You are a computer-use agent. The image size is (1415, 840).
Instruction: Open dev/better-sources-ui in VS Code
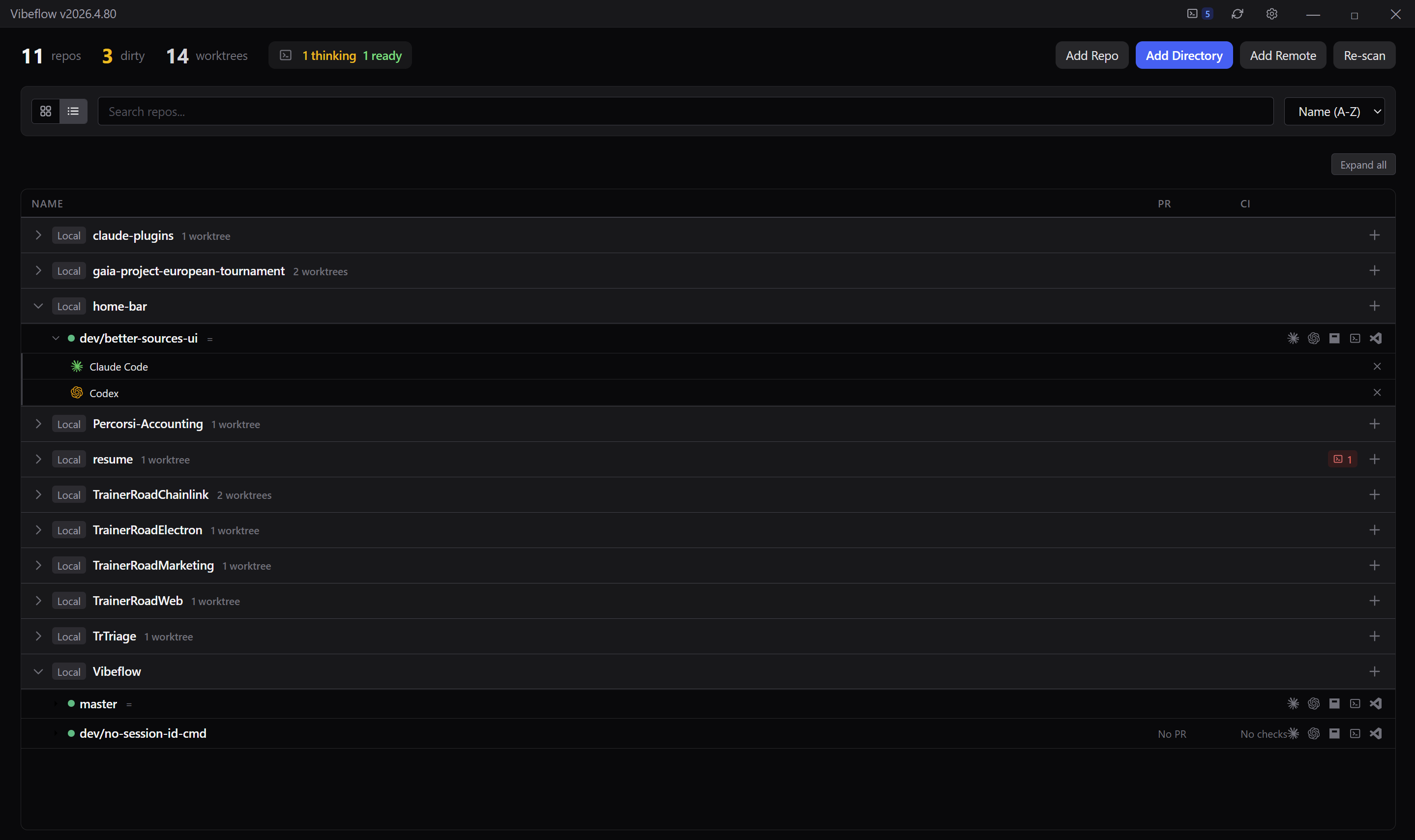pos(1375,339)
